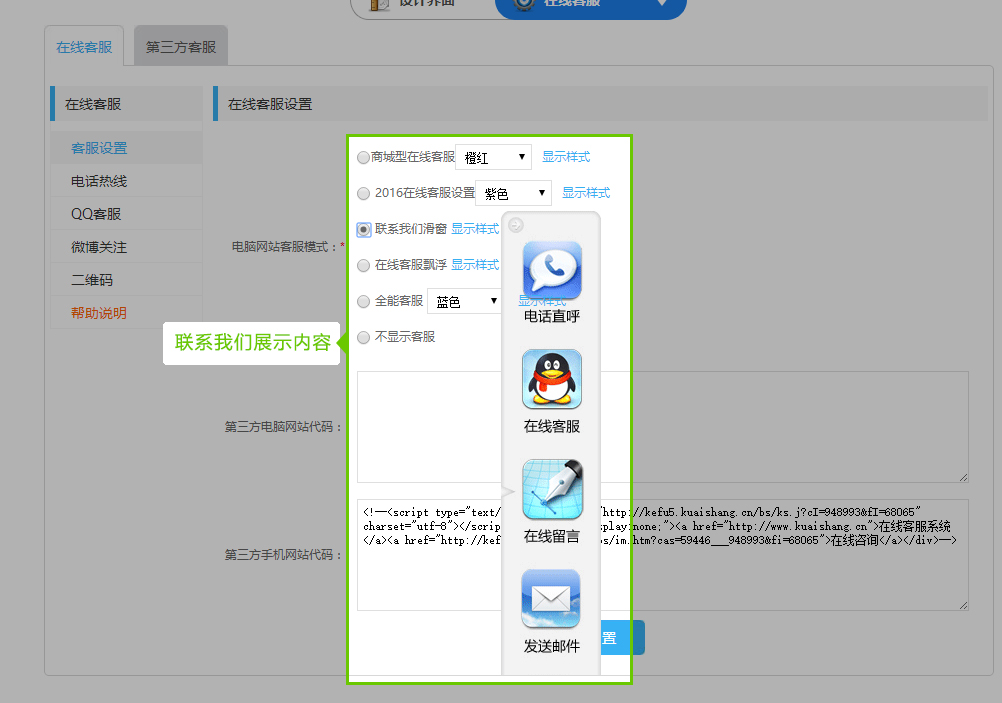Click the 发送邮件 envelope icon
Viewport: 1002px width, 703px height.
(x=551, y=599)
